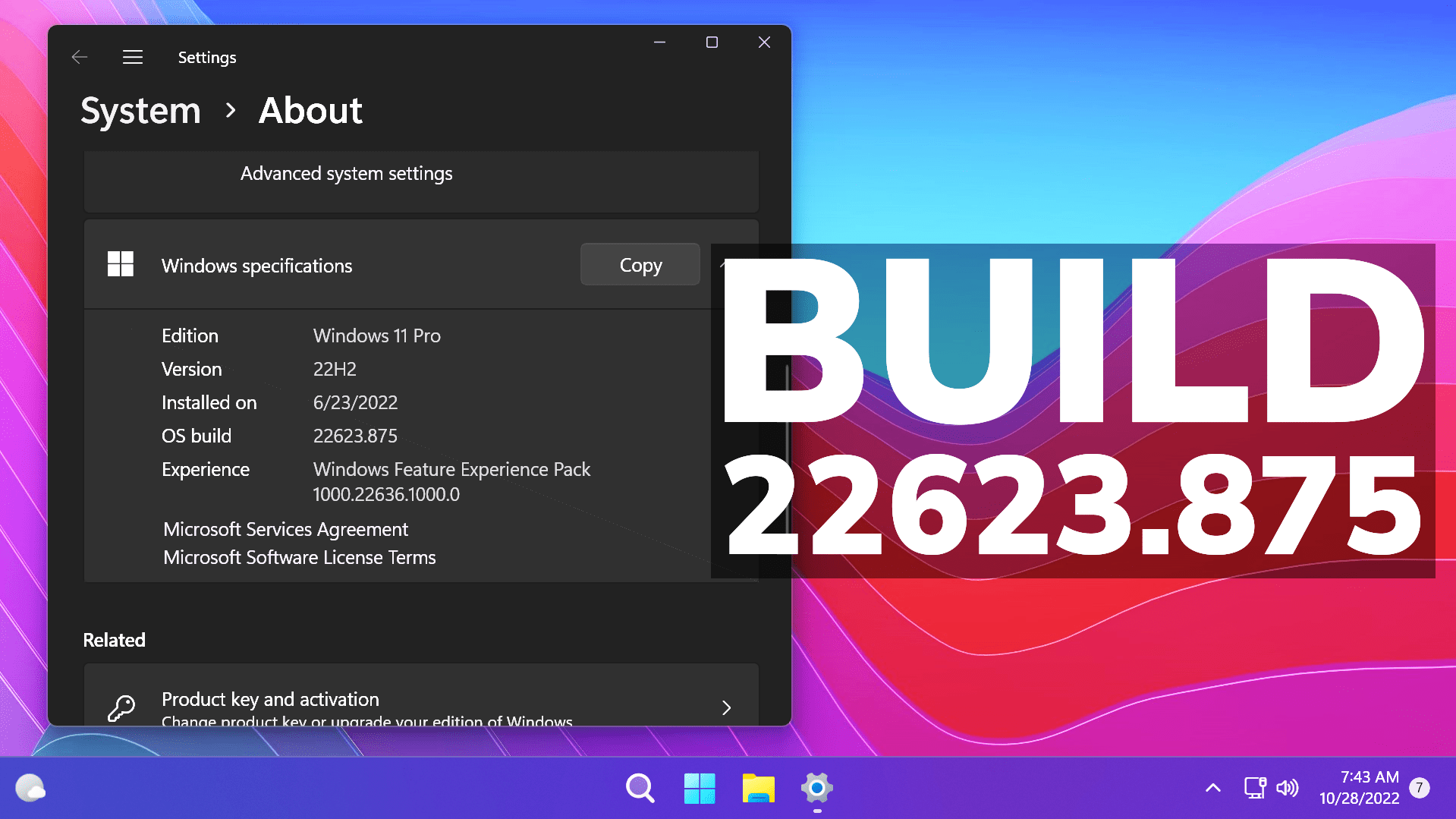Show hidden icons in the system tray
Screen dimensions: 1456x819
point(1213,788)
